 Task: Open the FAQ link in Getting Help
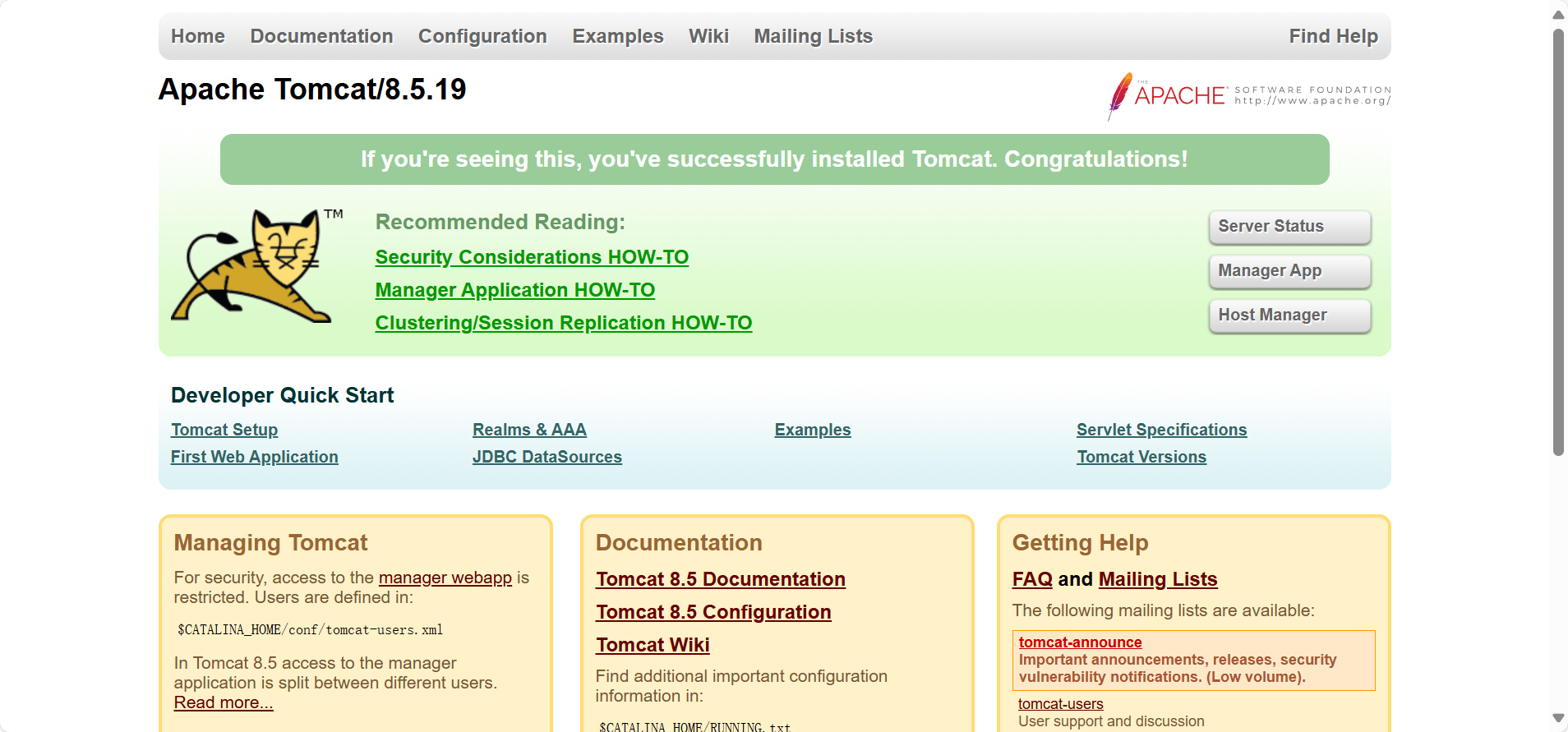pos(1032,579)
